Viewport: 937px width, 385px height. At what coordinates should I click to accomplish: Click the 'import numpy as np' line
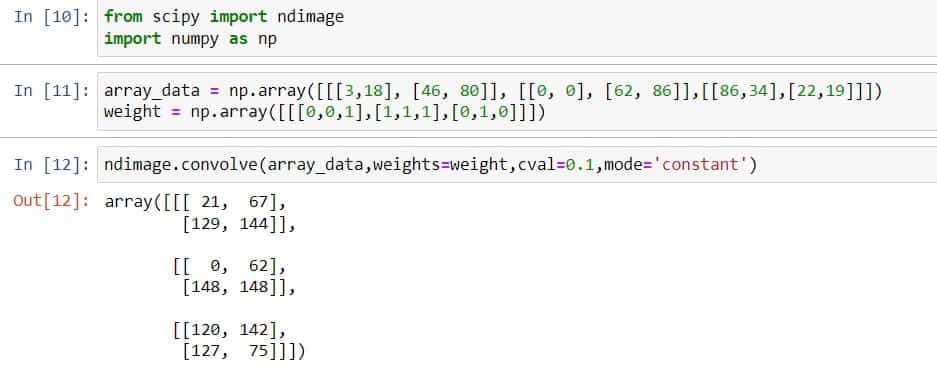coord(190,39)
